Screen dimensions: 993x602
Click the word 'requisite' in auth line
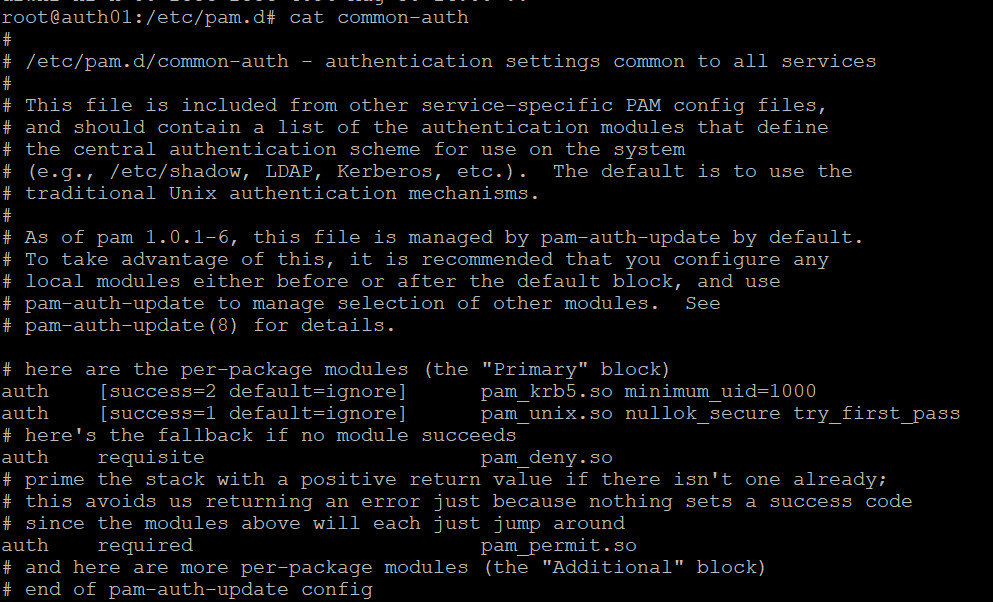(151, 458)
